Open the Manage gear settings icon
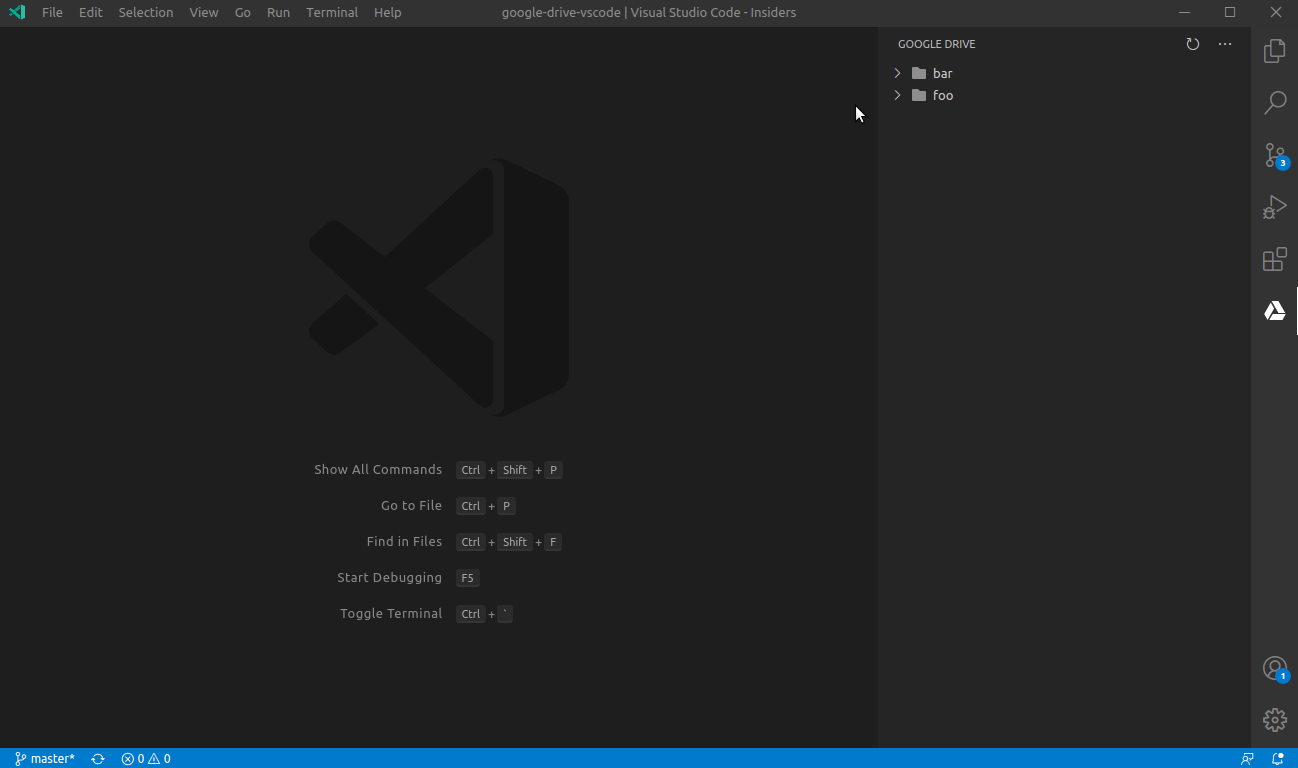 [x=1274, y=719]
